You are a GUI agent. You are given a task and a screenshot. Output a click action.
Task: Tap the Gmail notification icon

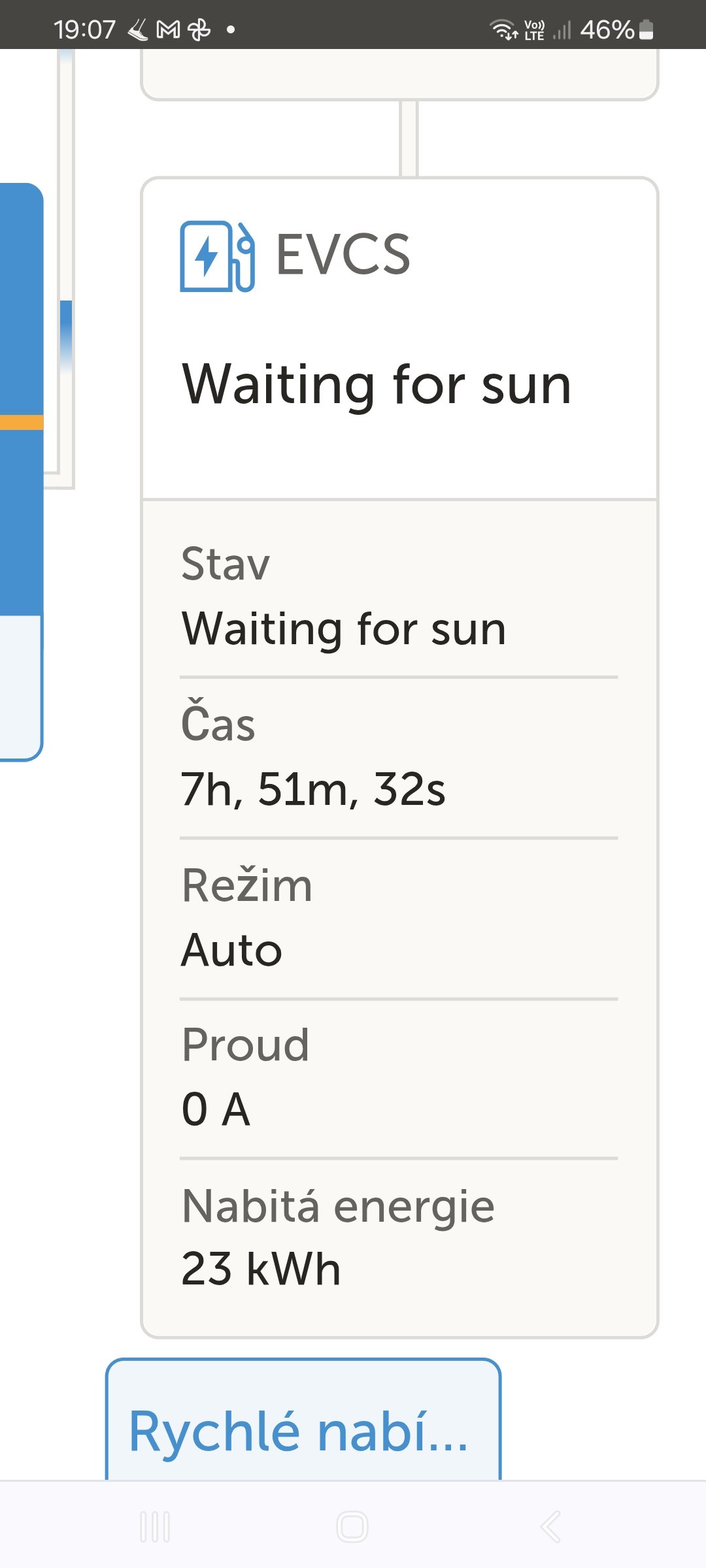click(x=169, y=29)
